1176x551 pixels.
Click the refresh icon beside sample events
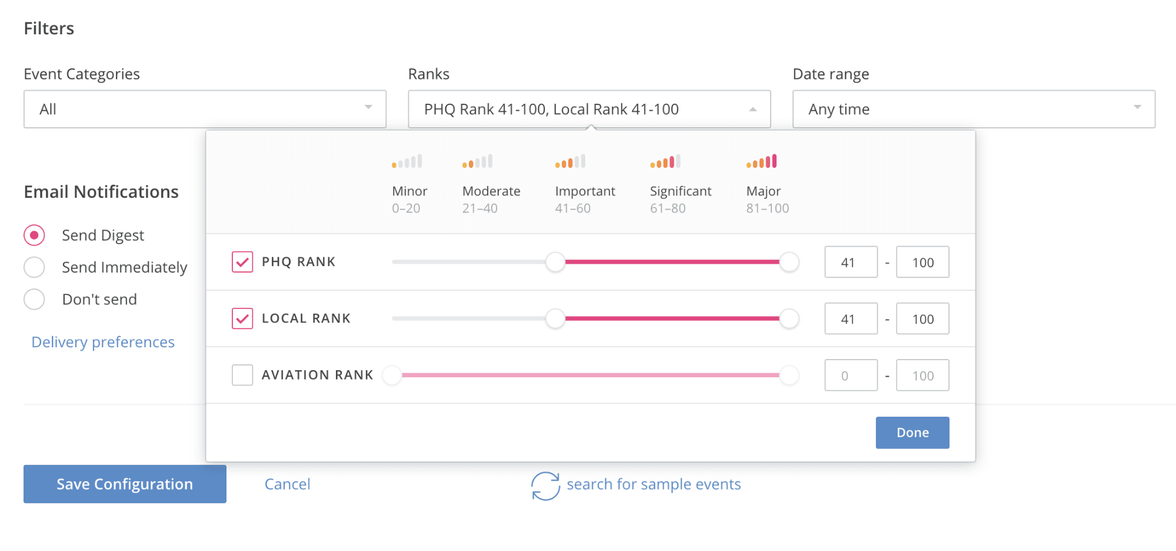point(545,485)
